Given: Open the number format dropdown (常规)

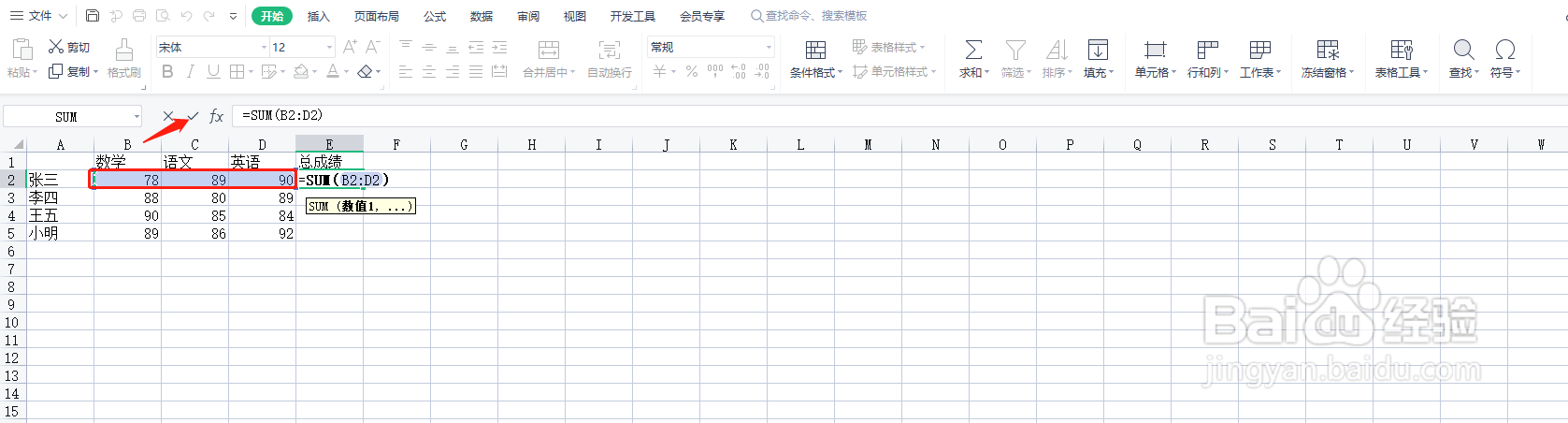Looking at the screenshot, I should 770,47.
